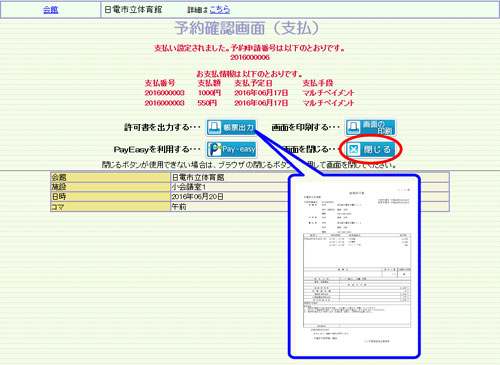Image resolution: width=500 pixels, height=365 pixels.
Task: Click 日電市立体育館 in the detail table
Action: 198,177
